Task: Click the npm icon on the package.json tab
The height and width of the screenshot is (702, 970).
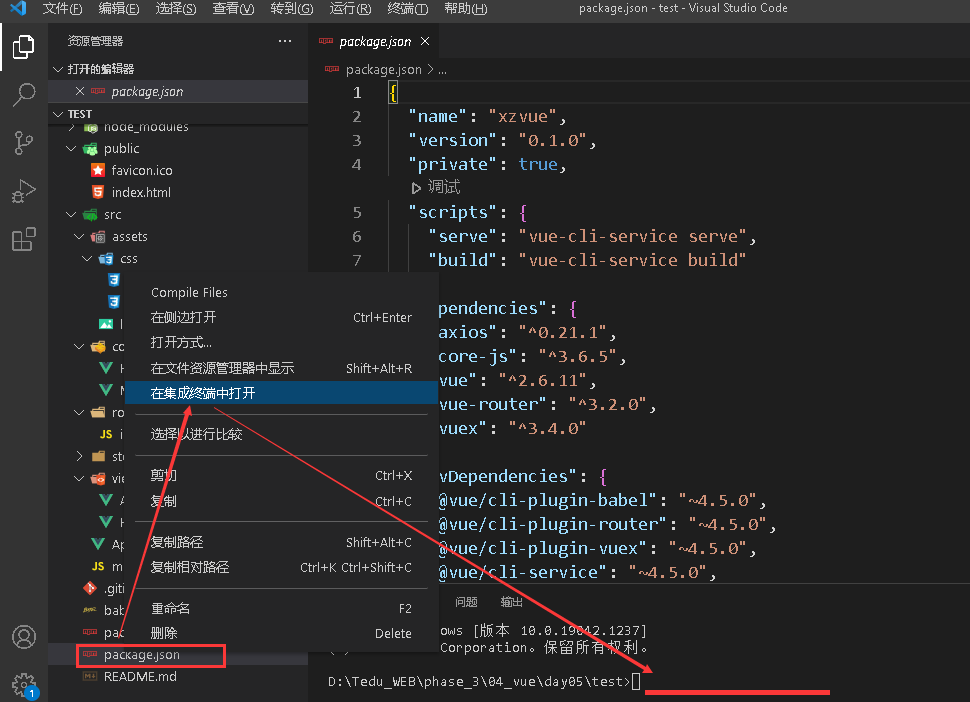Action: pos(325,42)
